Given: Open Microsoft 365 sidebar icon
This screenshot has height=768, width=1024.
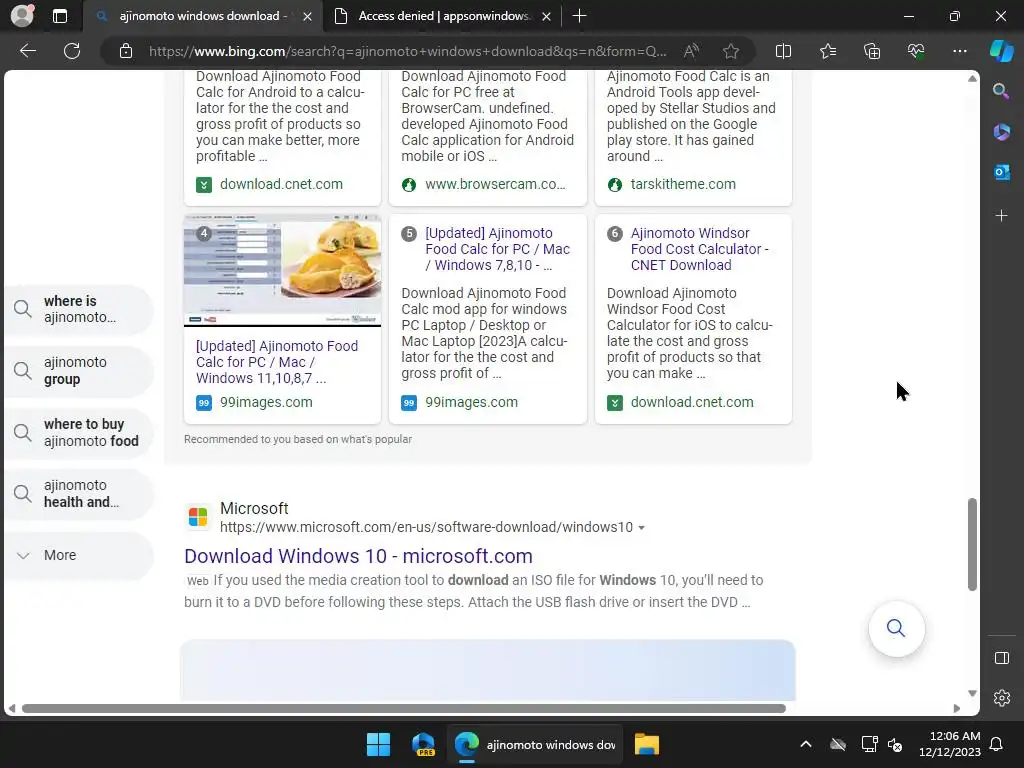Looking at the screenshot, I should tap(1001, 132).
